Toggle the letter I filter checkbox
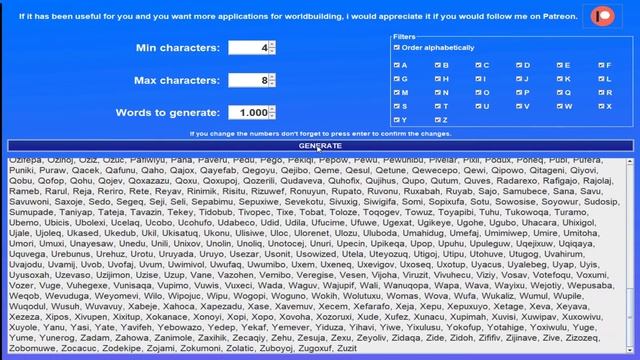 tap(478, 79)
